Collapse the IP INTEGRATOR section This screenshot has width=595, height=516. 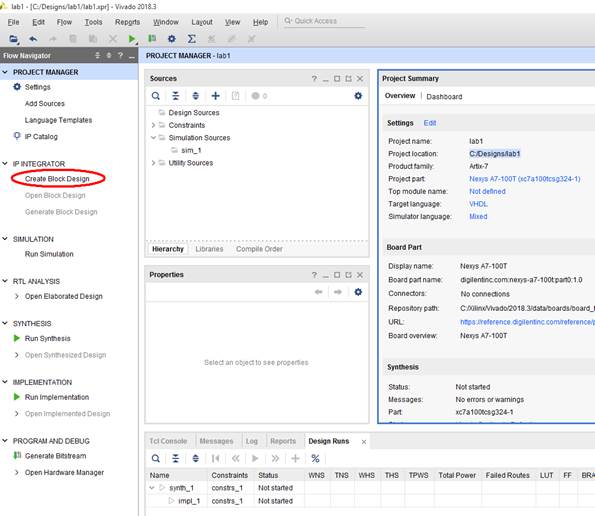click(x=5, y=164)
